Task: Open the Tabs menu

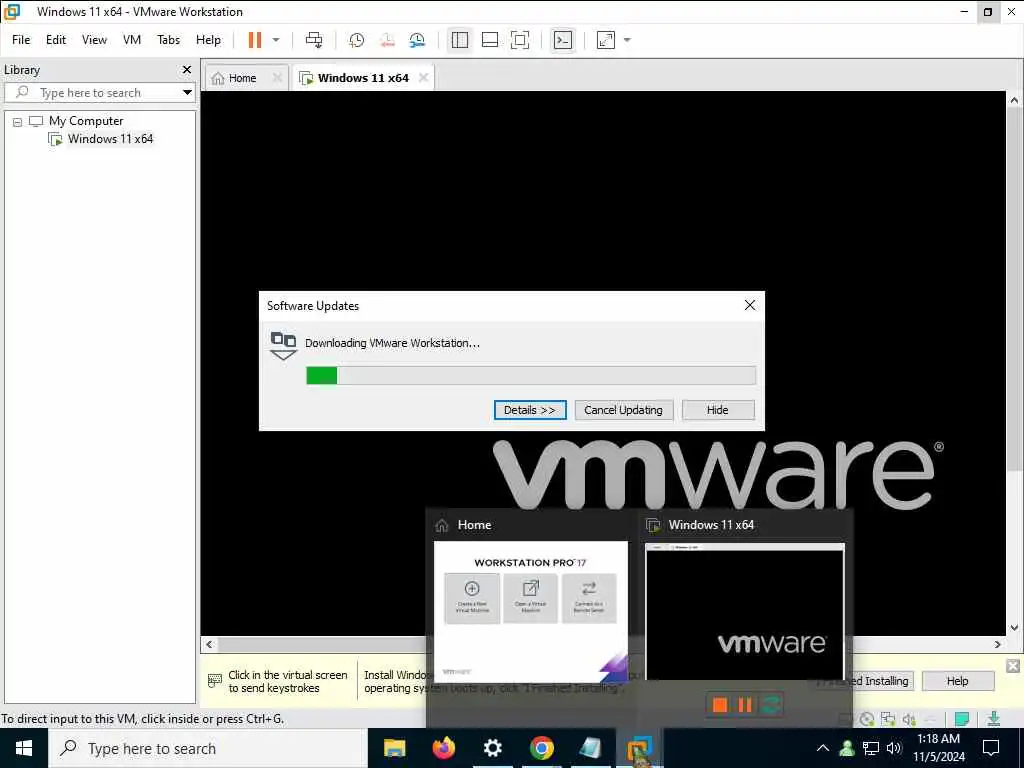Action: pos(168,40)
